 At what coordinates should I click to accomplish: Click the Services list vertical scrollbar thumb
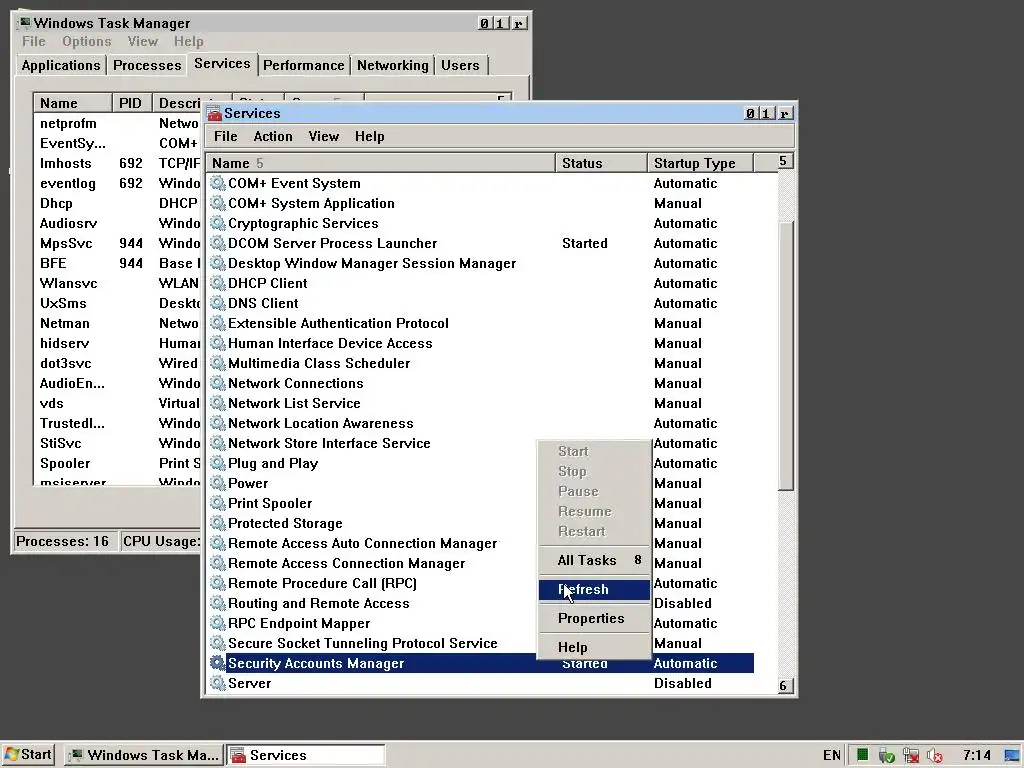point(786,356)
